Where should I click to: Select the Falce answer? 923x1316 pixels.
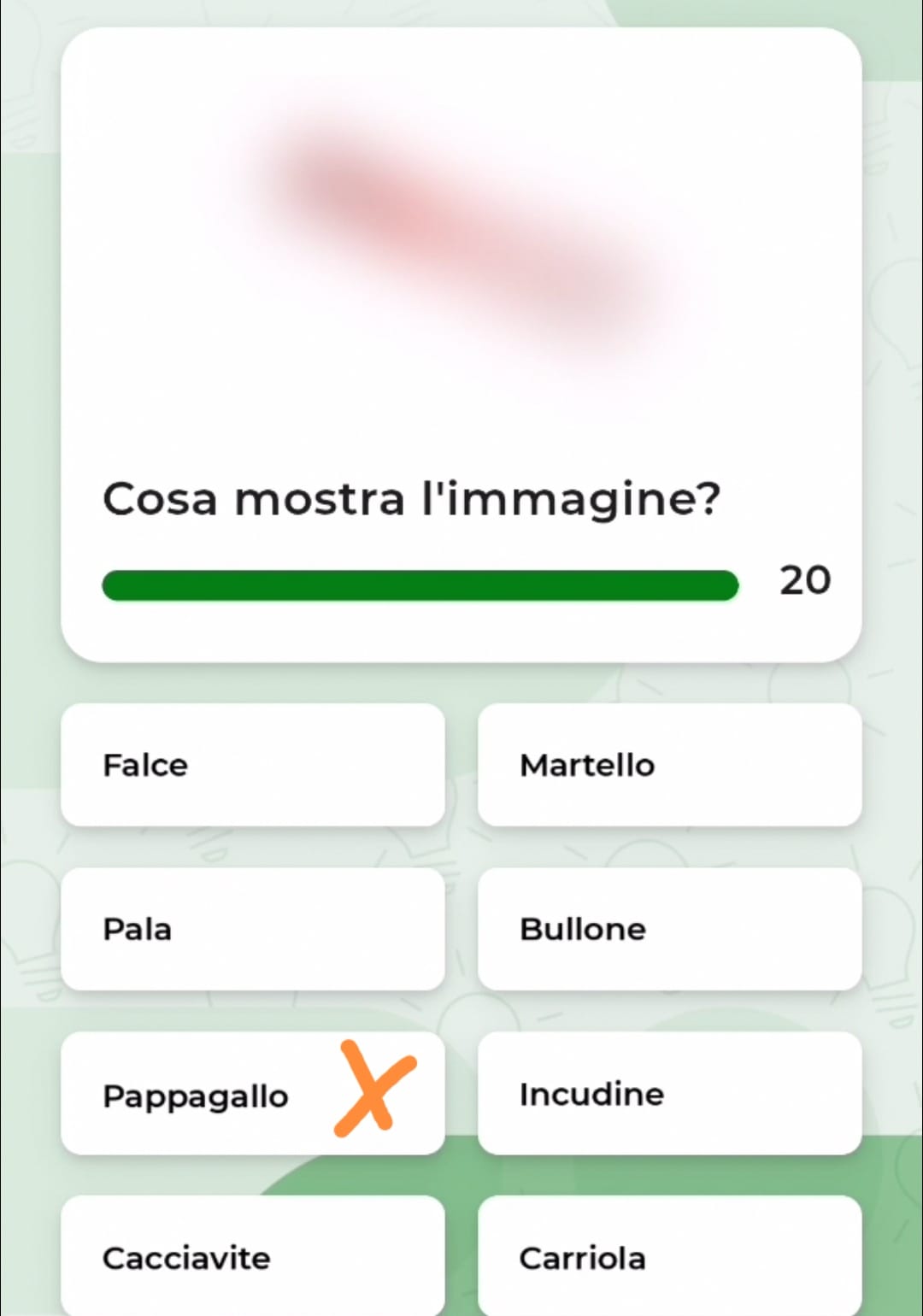[253, 765]
